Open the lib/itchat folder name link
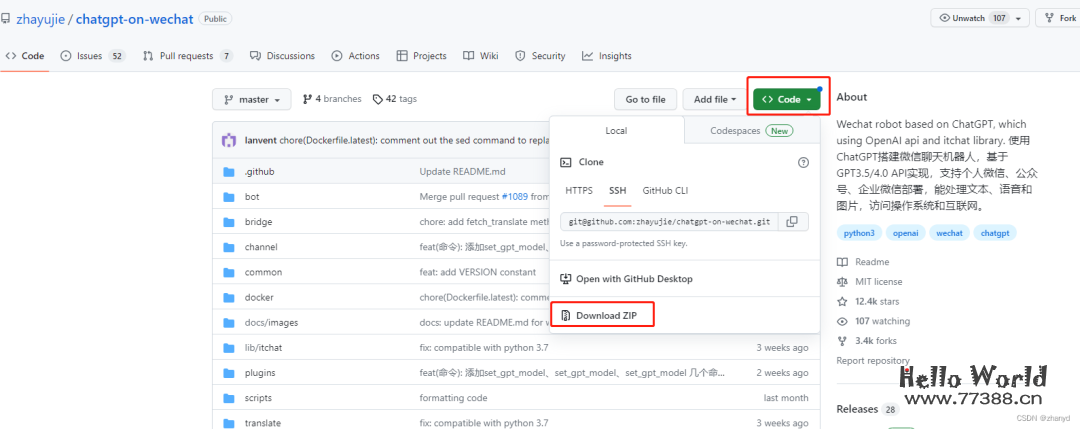Screen dimensions: 1080x429 click(263, 348)
